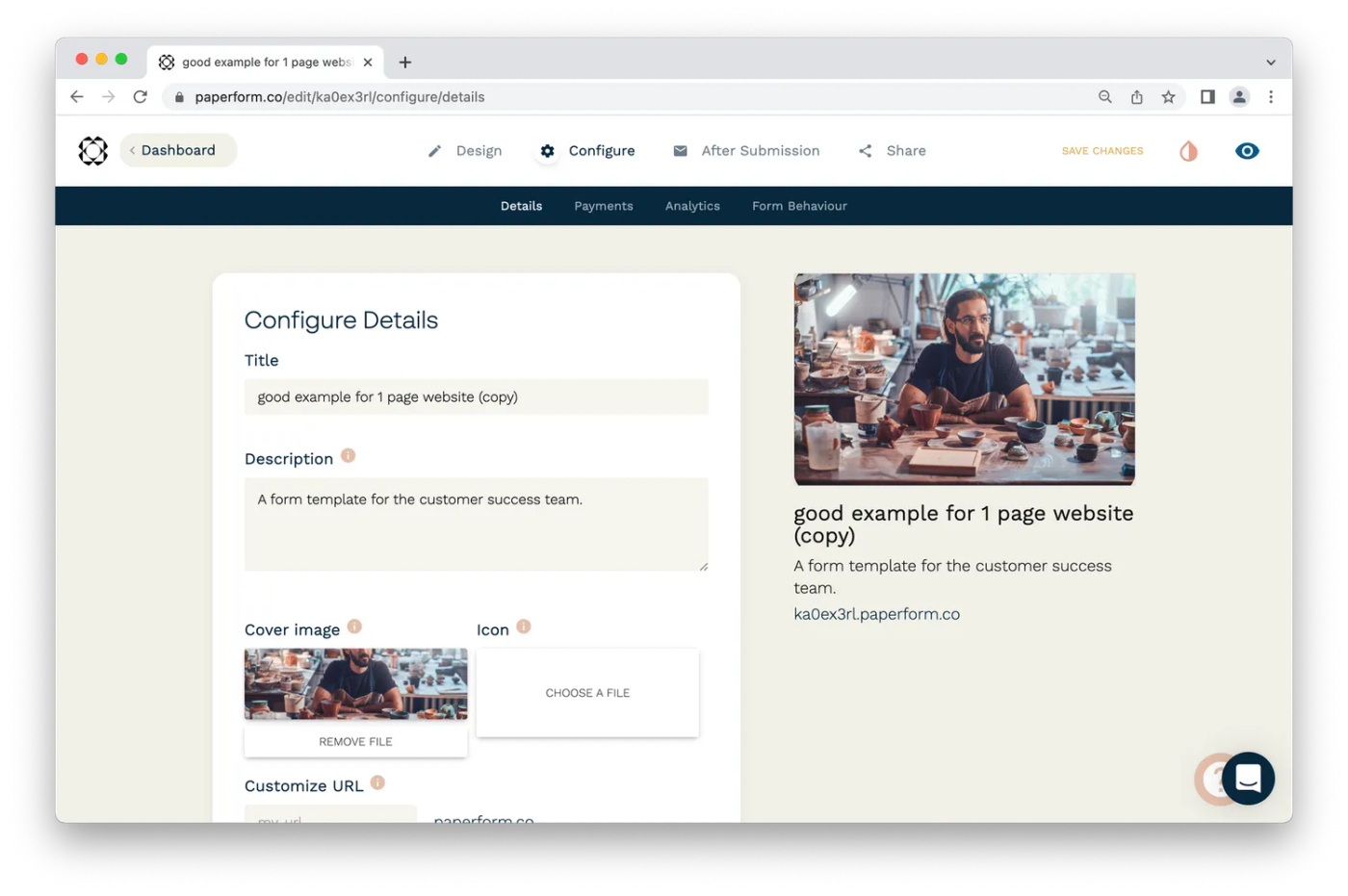Switch to the Payments tab

pos(604,206)
